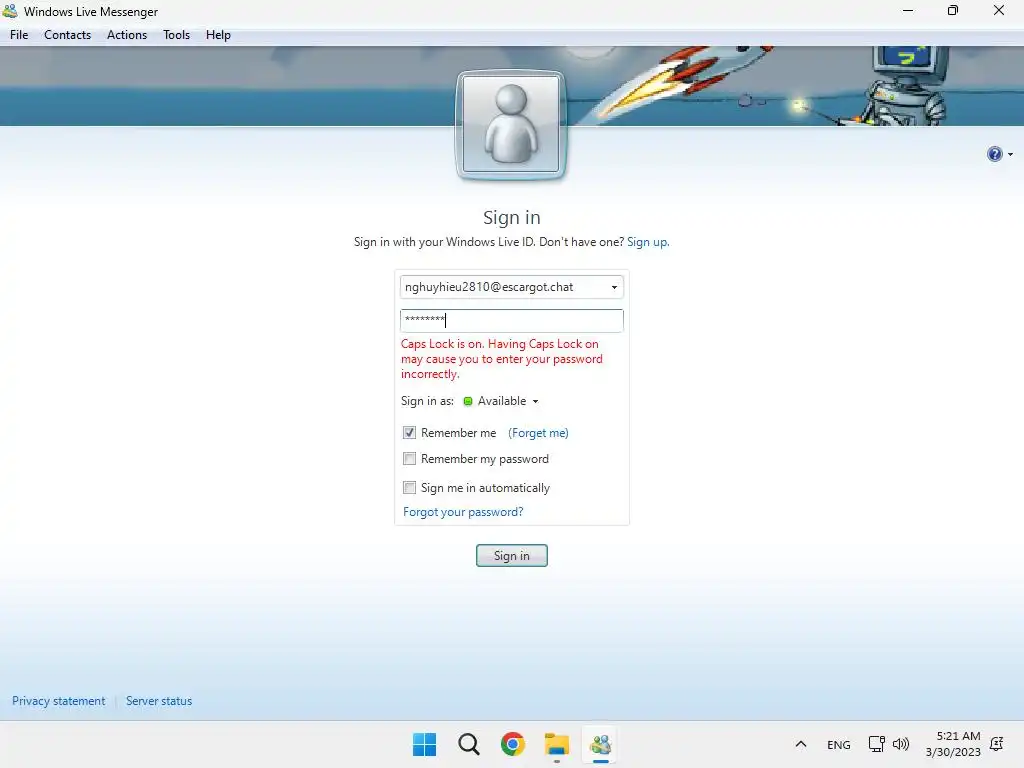Image resolution: width=1024 pixels, height=768 pixels.
Task: Open the Privacy statement link
Action: [58, 701]
